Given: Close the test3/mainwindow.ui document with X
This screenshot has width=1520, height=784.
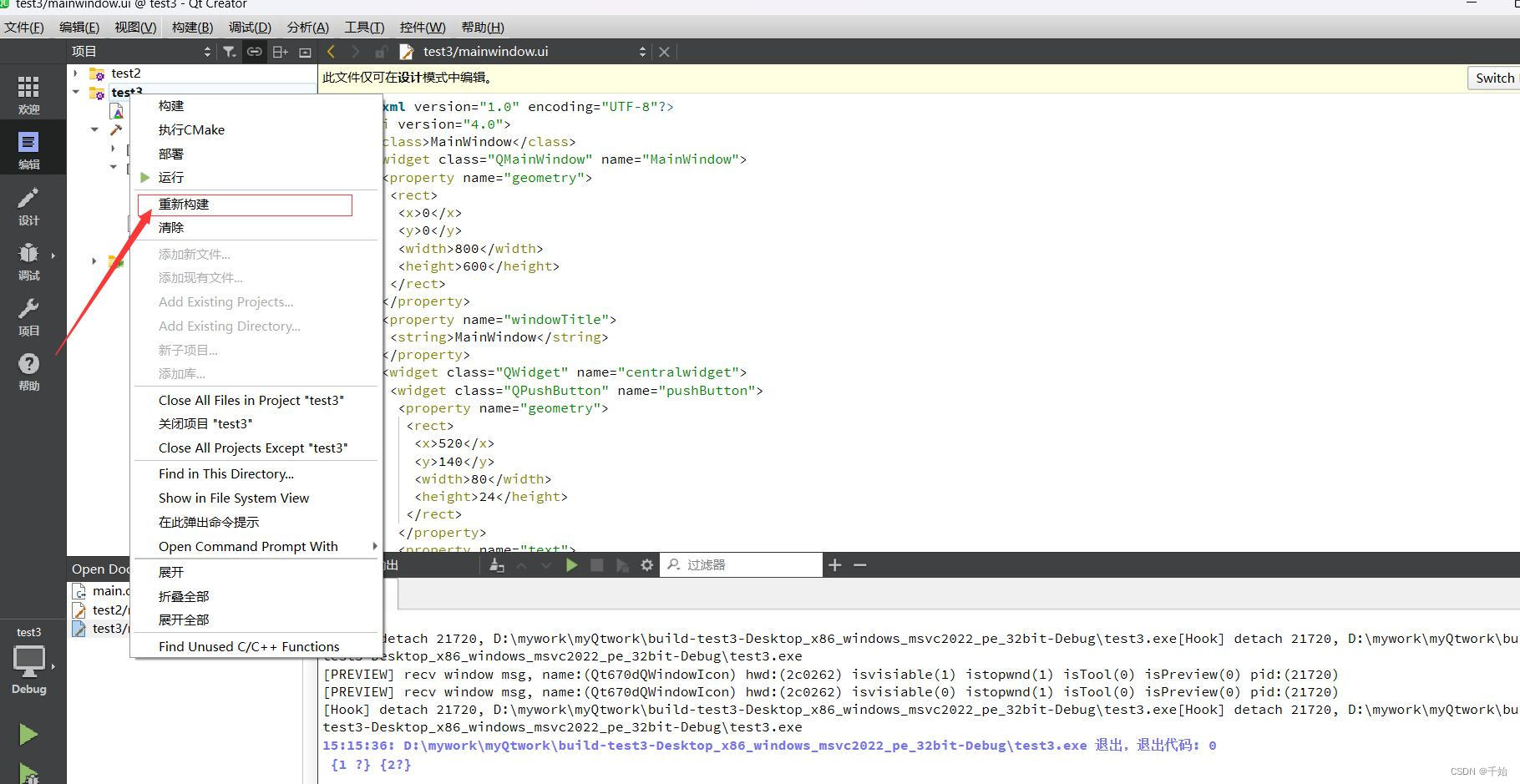Looking at the screenshot, I should (664, 52).
